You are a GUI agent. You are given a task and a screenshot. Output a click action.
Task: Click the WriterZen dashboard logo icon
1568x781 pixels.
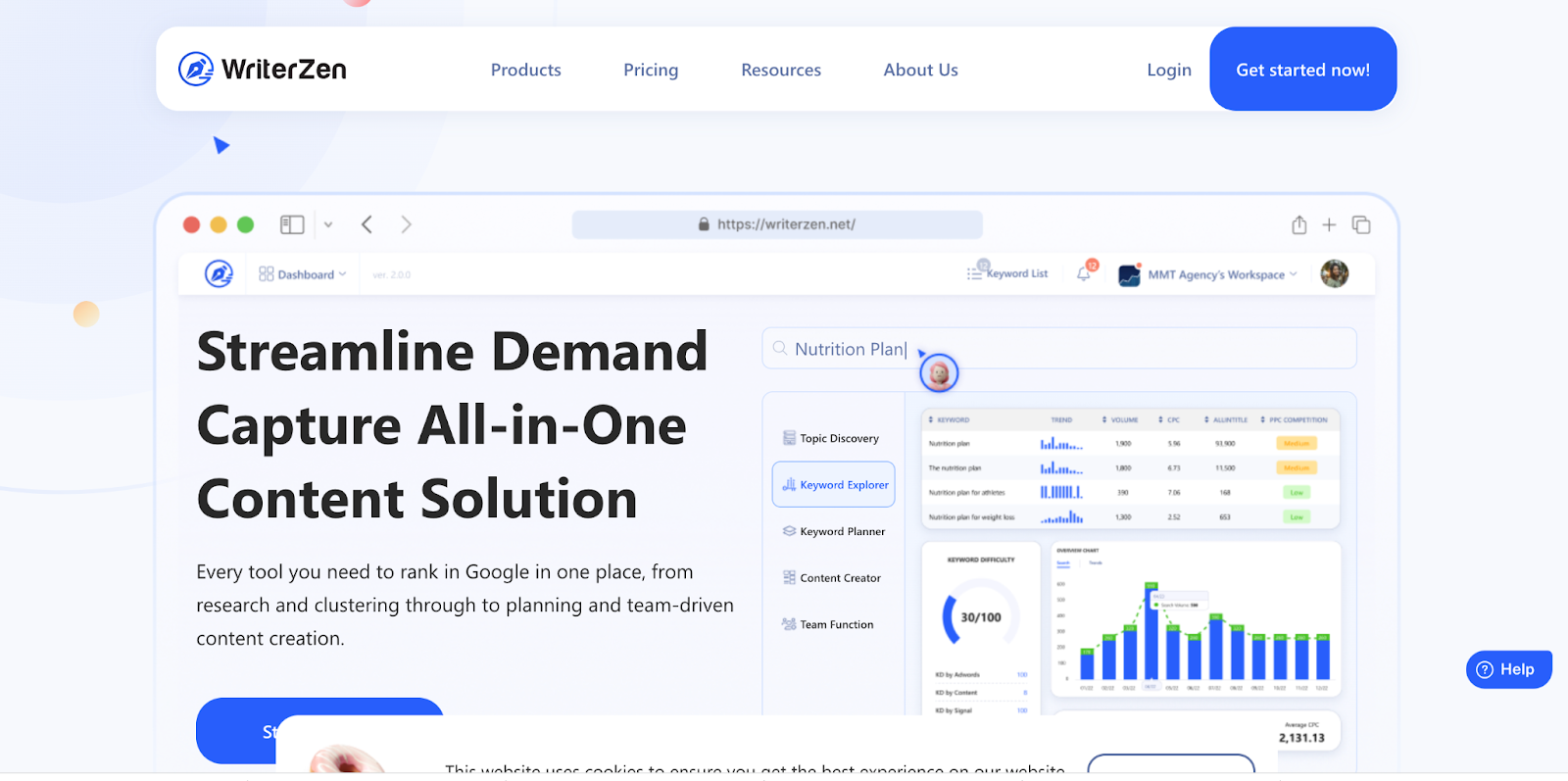[219, 273]
